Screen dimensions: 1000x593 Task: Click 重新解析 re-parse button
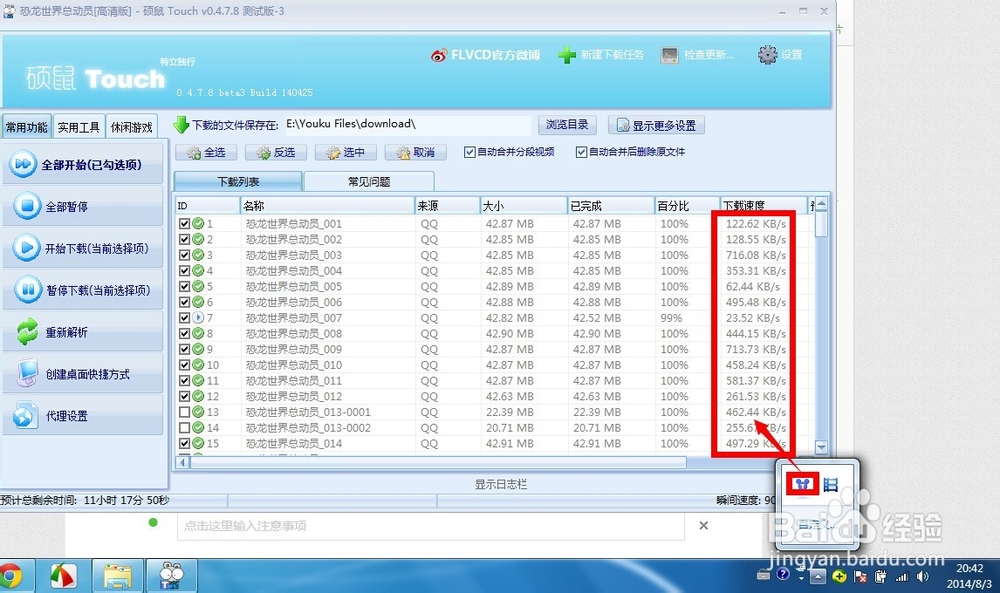[83, 332]
